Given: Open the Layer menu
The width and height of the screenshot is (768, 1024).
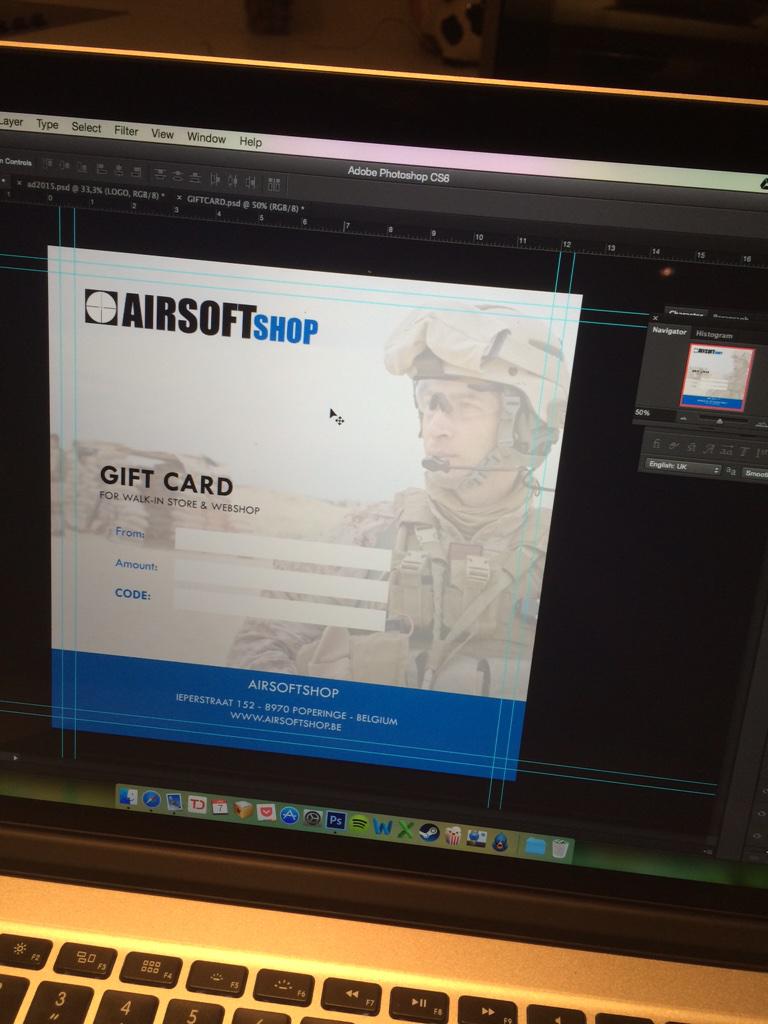Looking at the screenshot, I should coord(10,121).
